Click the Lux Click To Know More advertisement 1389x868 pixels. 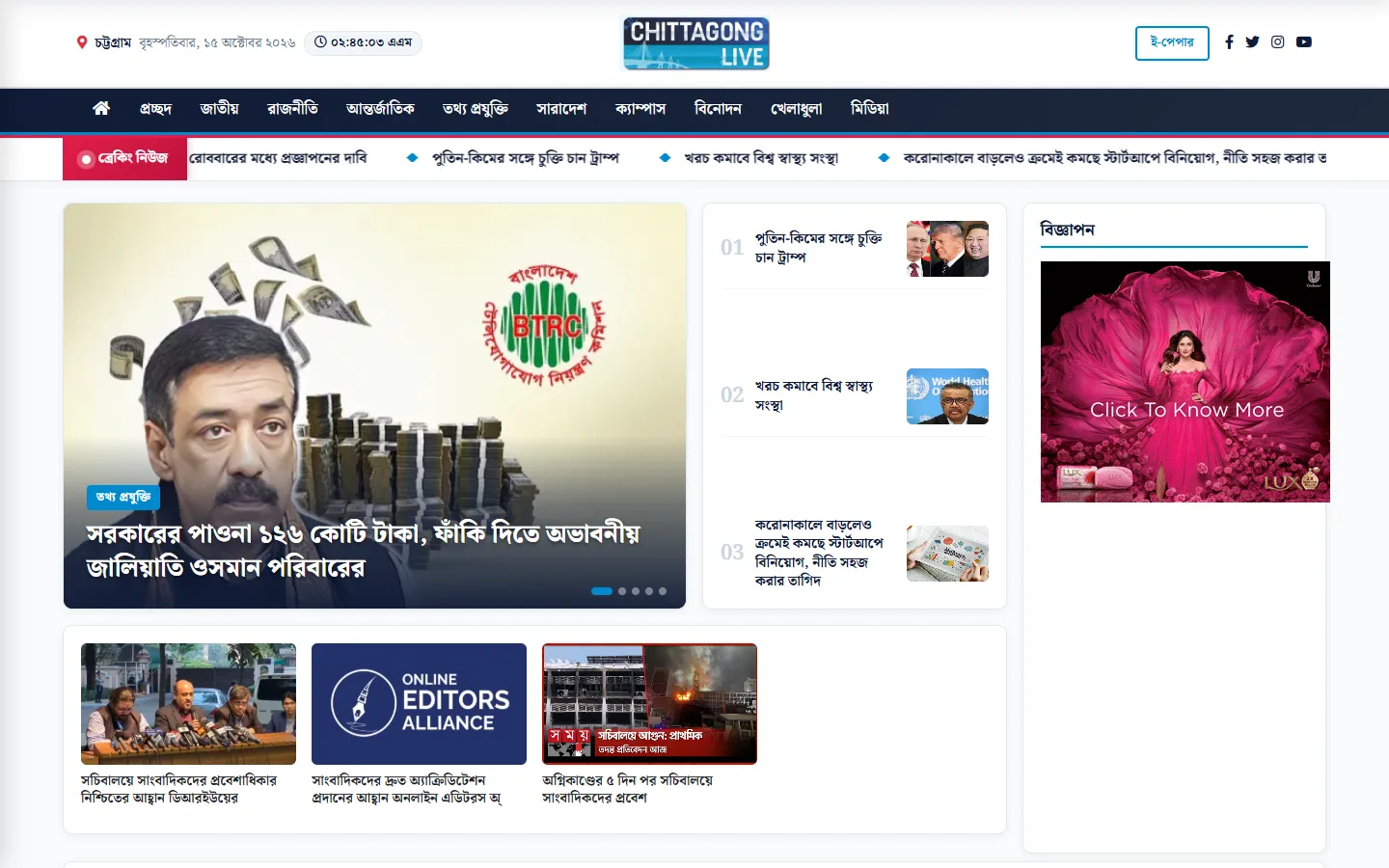1185,382
